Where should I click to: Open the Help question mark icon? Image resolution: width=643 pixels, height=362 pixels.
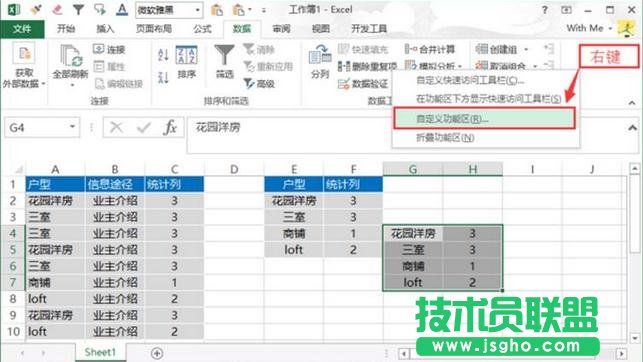coord(545,9)
